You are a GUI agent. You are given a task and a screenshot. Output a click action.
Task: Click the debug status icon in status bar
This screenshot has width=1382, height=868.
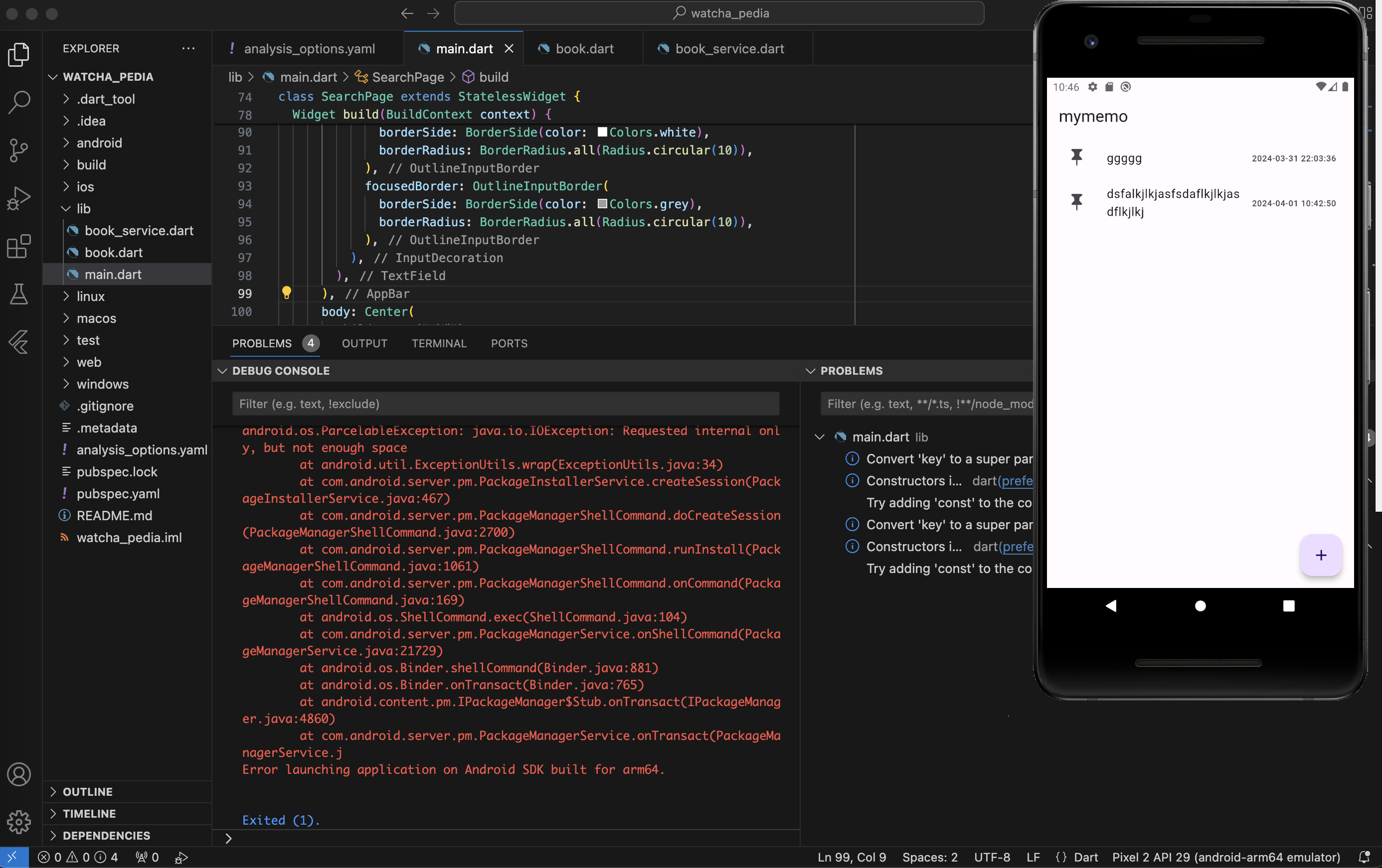(x=181, y=857)
